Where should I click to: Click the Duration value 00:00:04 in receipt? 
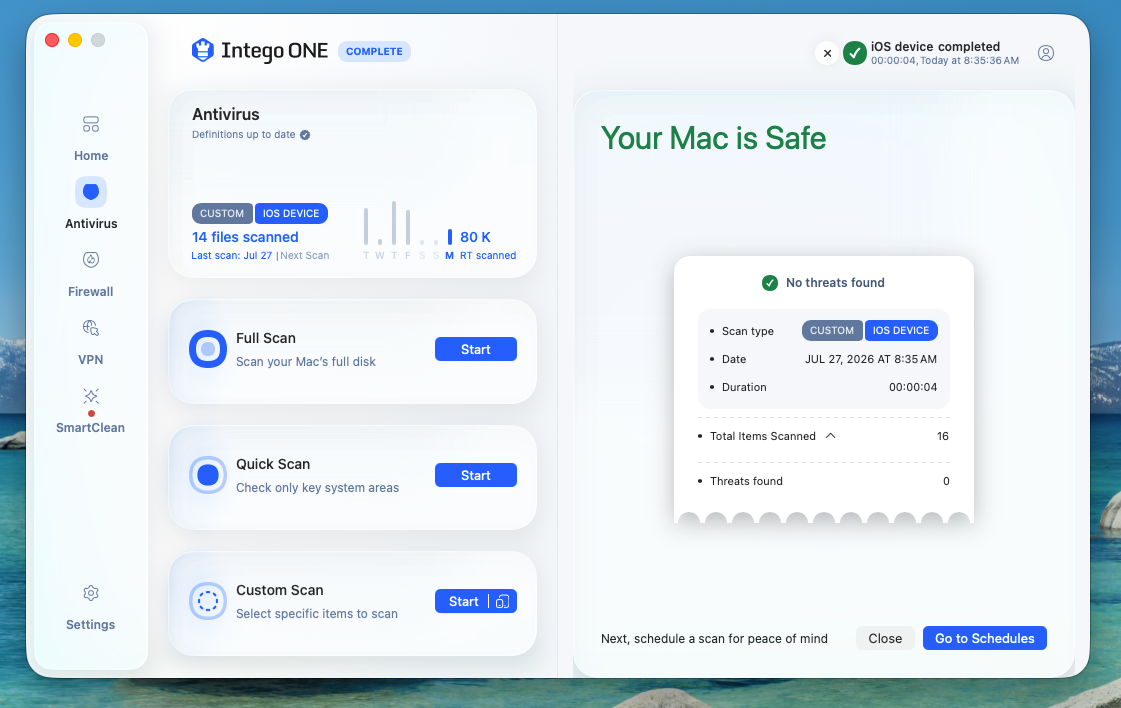click(x=913, y=387)
